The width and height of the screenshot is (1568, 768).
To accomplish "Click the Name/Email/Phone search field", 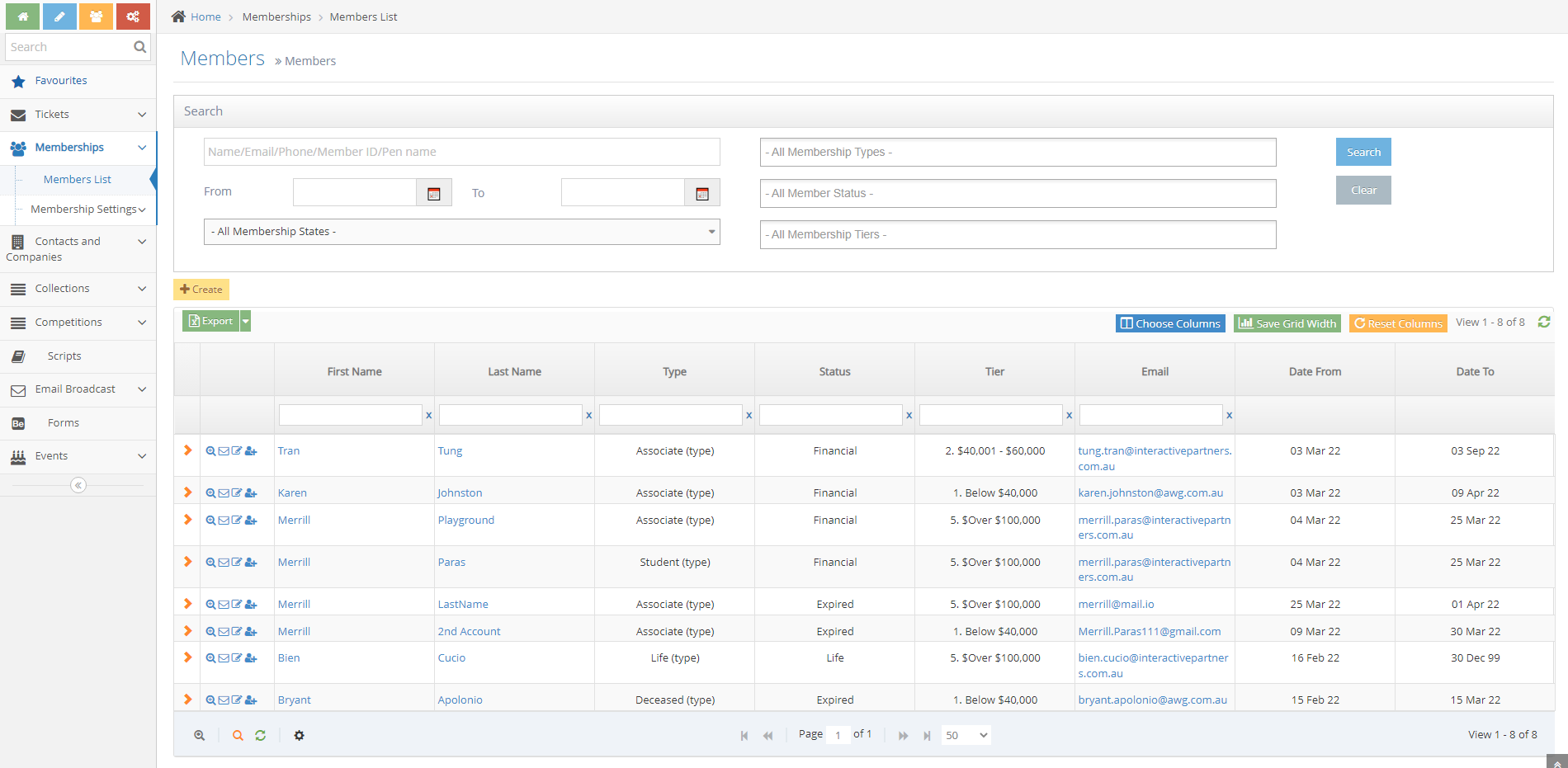I will [x=461, y=152].
